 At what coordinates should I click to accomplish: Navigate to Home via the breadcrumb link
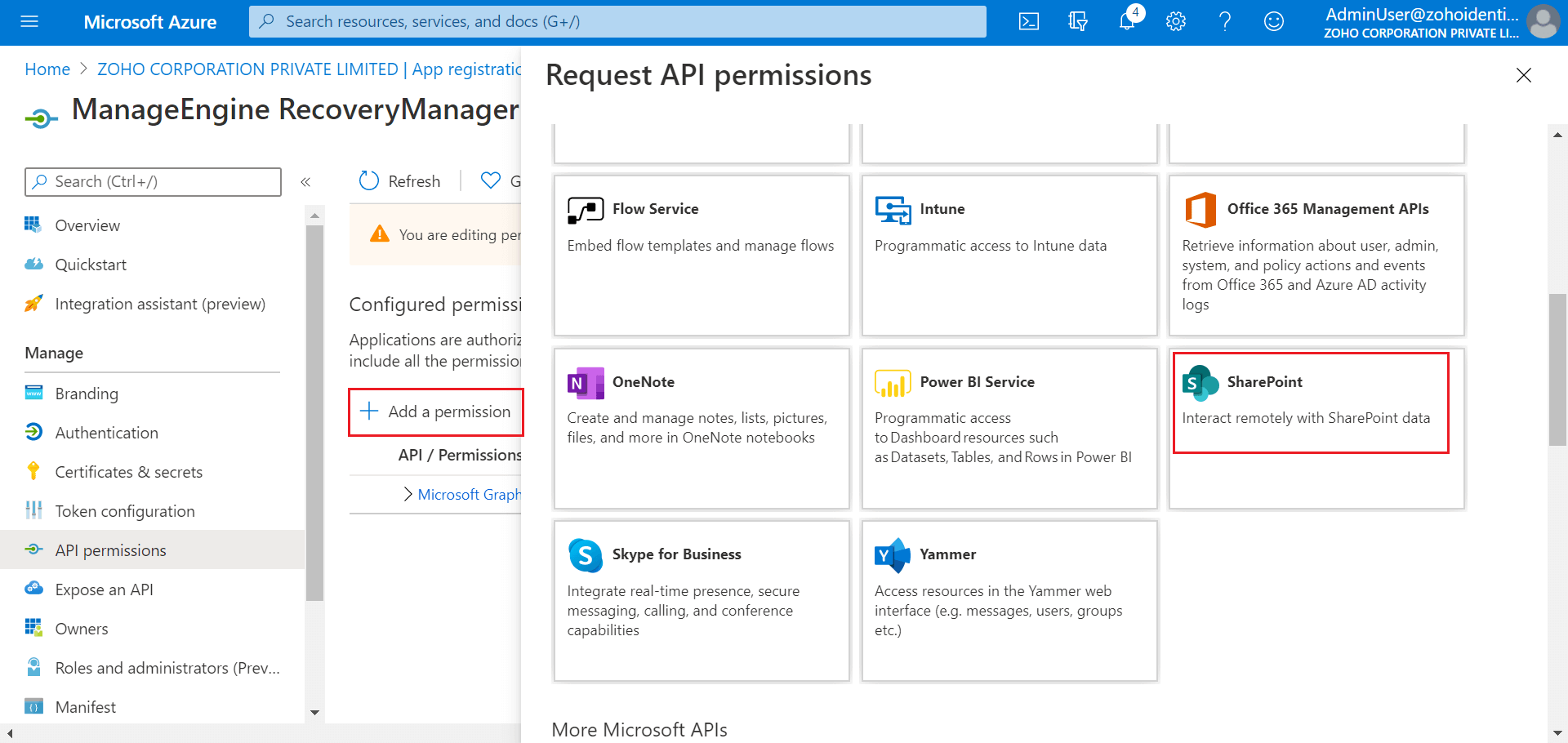coord(47,69)
